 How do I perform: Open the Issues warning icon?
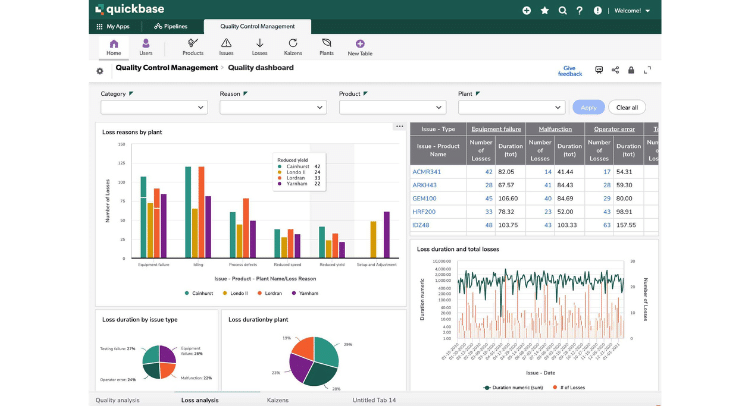click(226, 43)
